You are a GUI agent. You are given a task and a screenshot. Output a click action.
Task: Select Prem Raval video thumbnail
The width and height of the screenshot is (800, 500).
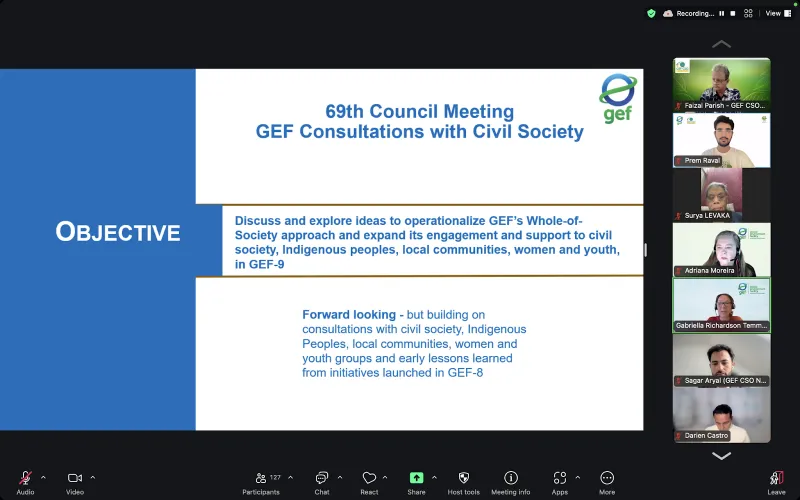[721, 140]
